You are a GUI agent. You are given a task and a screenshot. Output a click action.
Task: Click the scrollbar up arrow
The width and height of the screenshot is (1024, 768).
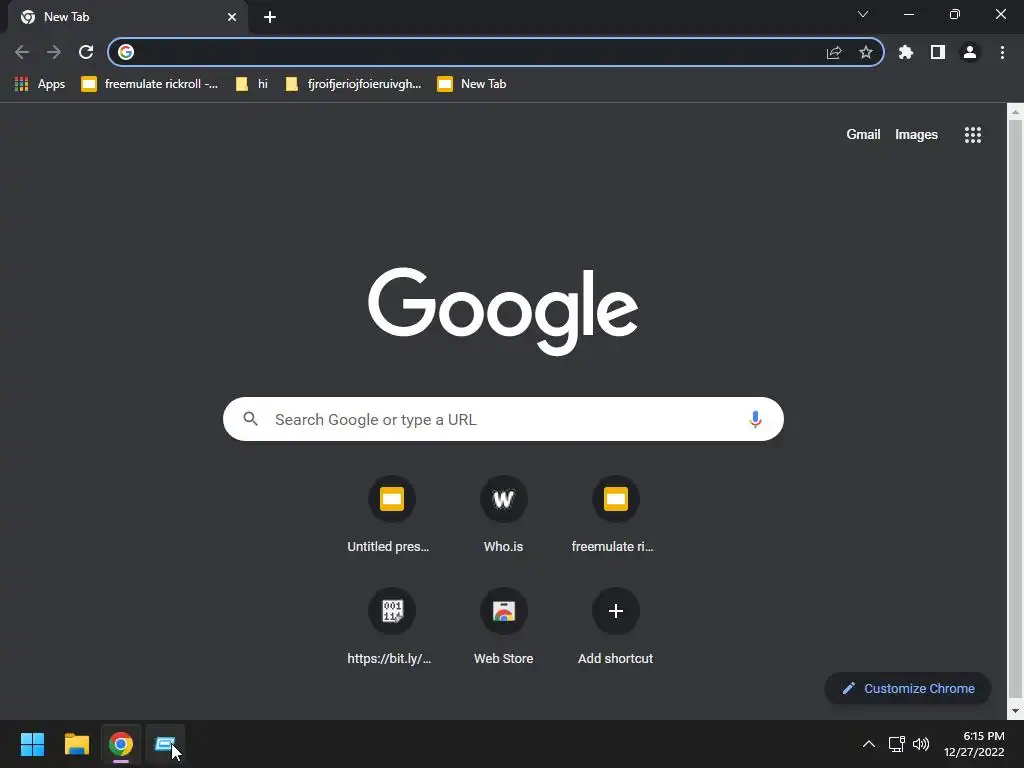(1016, 112)
